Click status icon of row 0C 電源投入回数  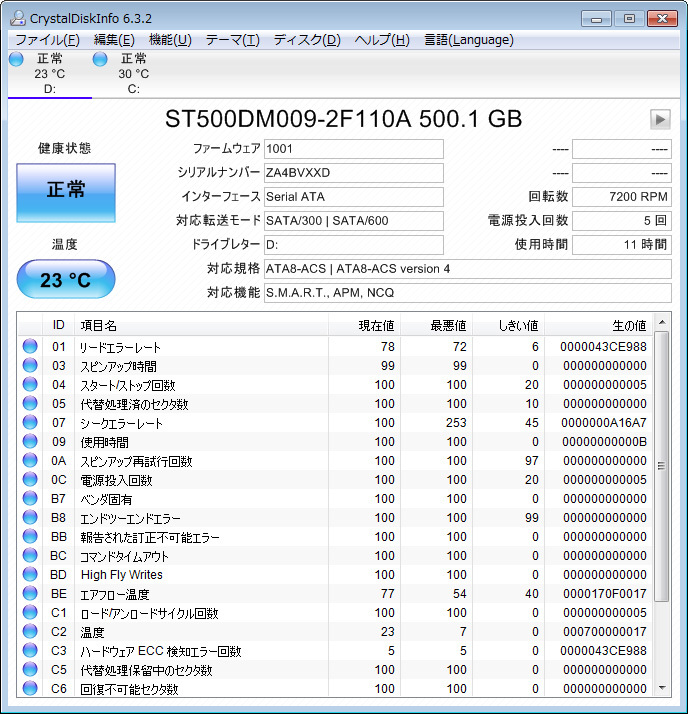[x=30, y=479]
